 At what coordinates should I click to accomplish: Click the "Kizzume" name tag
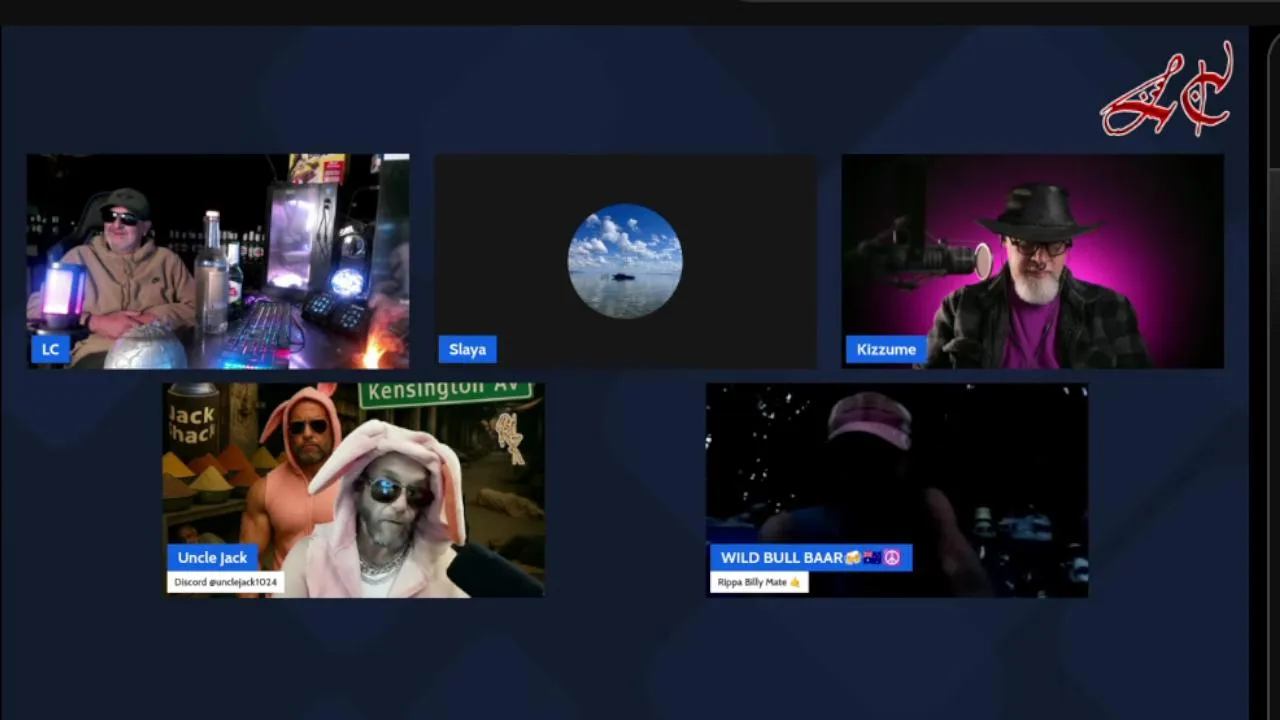(885, 349)
